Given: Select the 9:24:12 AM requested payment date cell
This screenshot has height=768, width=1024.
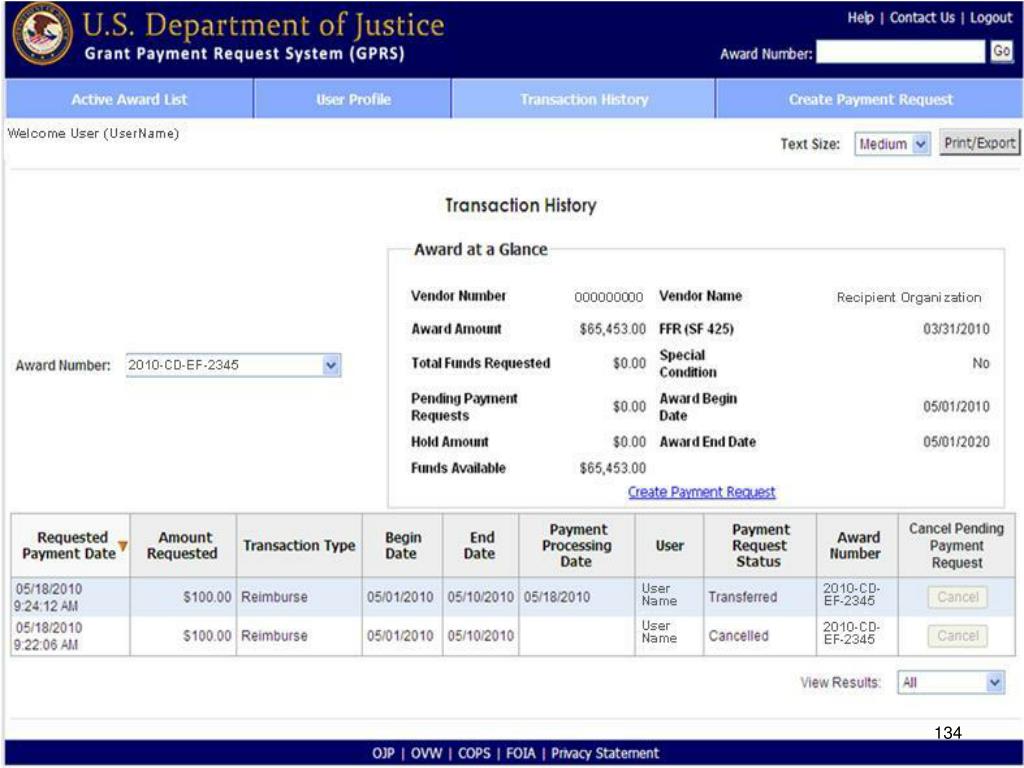Looking at the screenshot, I should [71, 598].
